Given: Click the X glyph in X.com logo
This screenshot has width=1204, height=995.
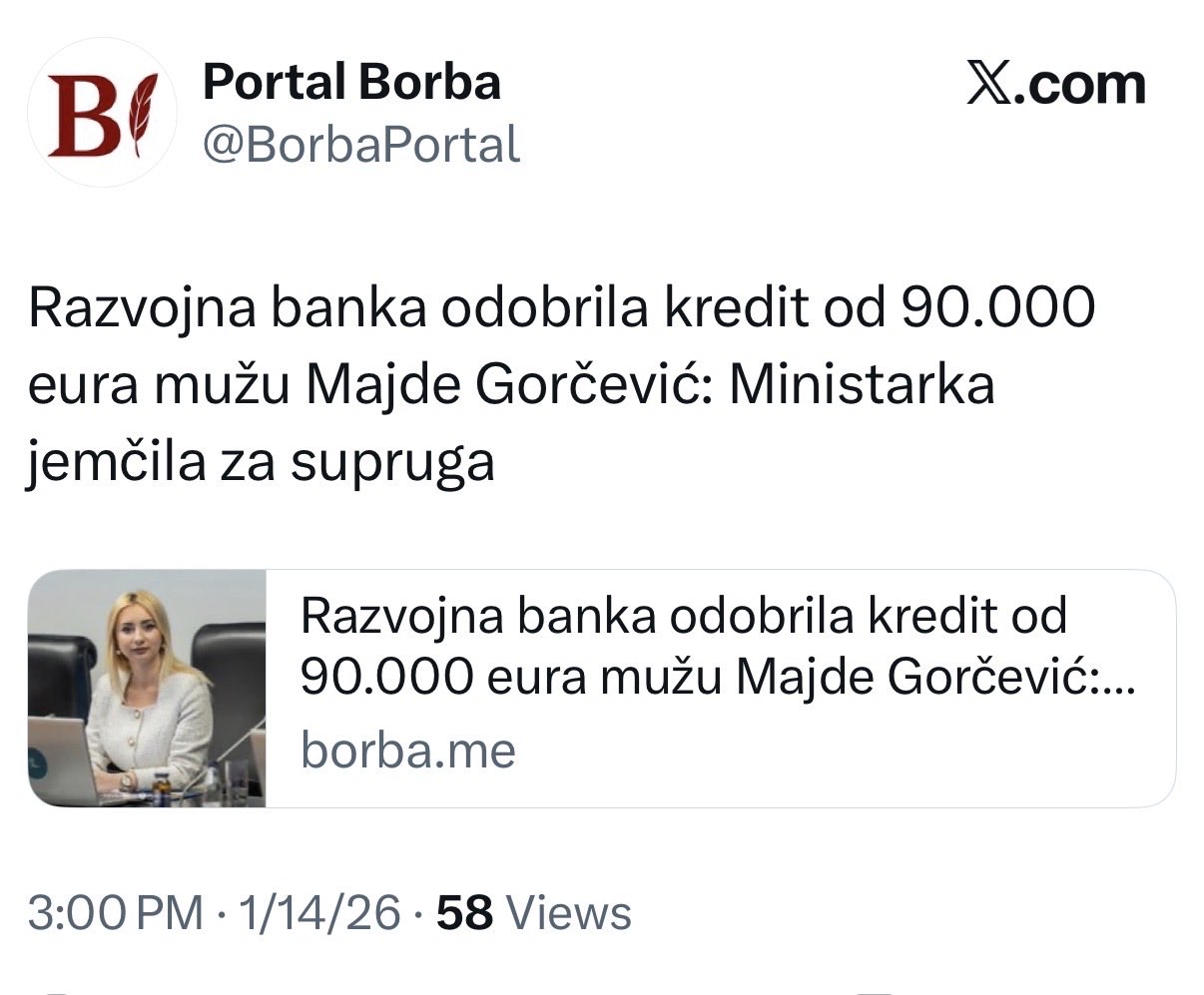Looking at the screenshot, I should coord(989,84).
